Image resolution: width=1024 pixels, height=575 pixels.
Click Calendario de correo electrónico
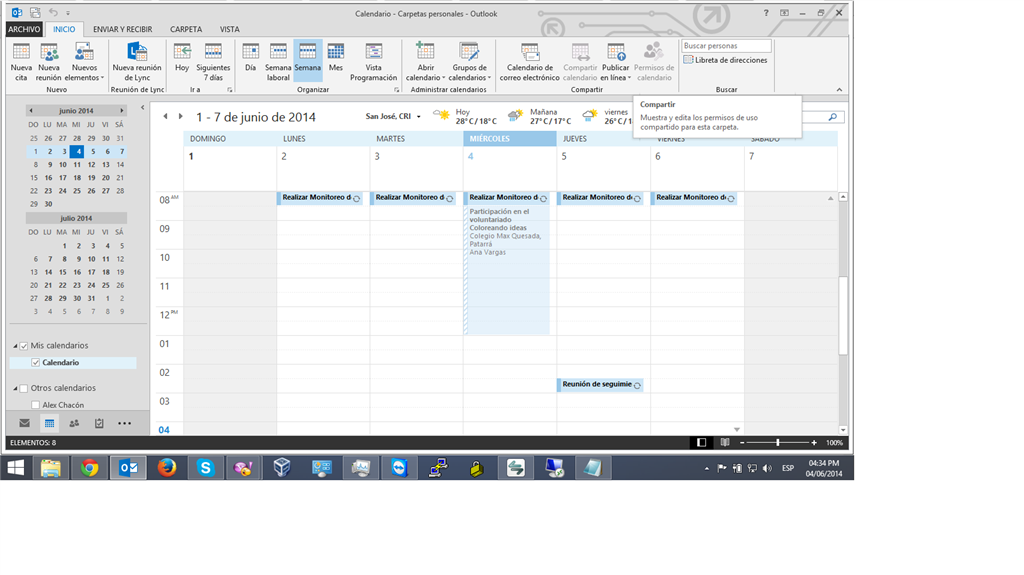[530, 62]
